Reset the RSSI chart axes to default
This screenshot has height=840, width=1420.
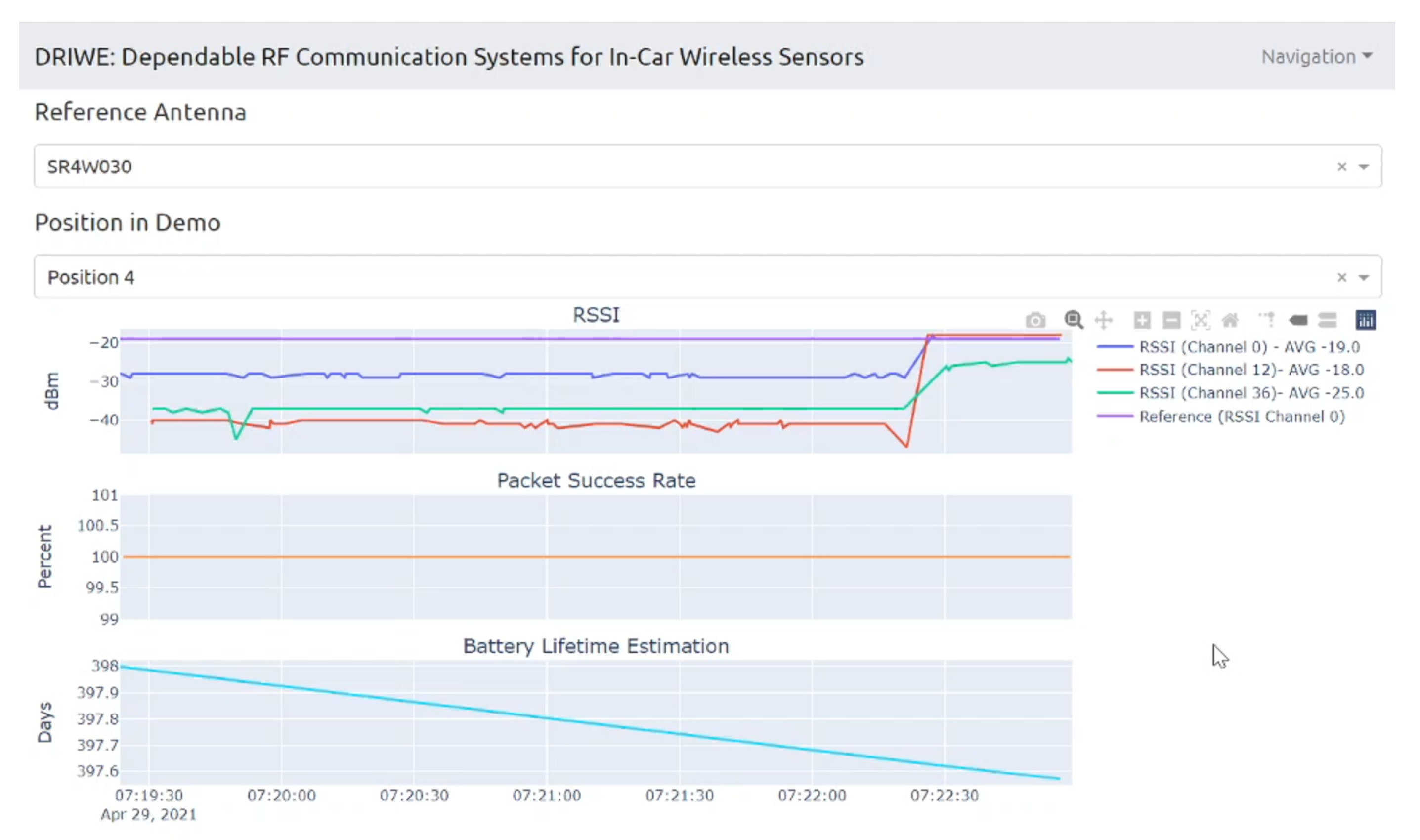coord(1231,320)
